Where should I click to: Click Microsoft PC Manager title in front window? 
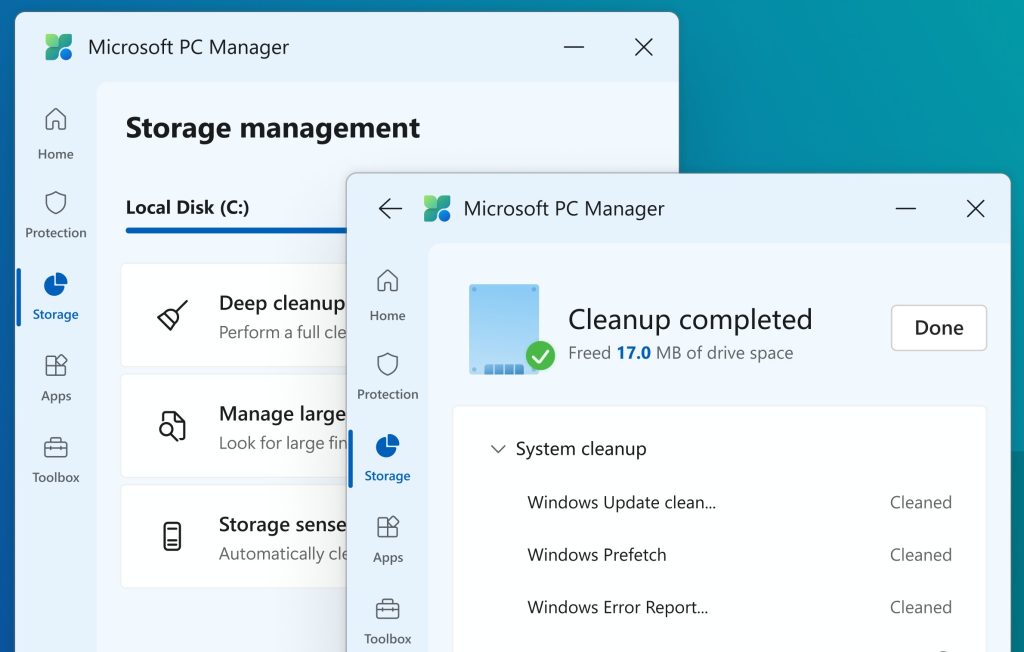click(x=564, y=208)
